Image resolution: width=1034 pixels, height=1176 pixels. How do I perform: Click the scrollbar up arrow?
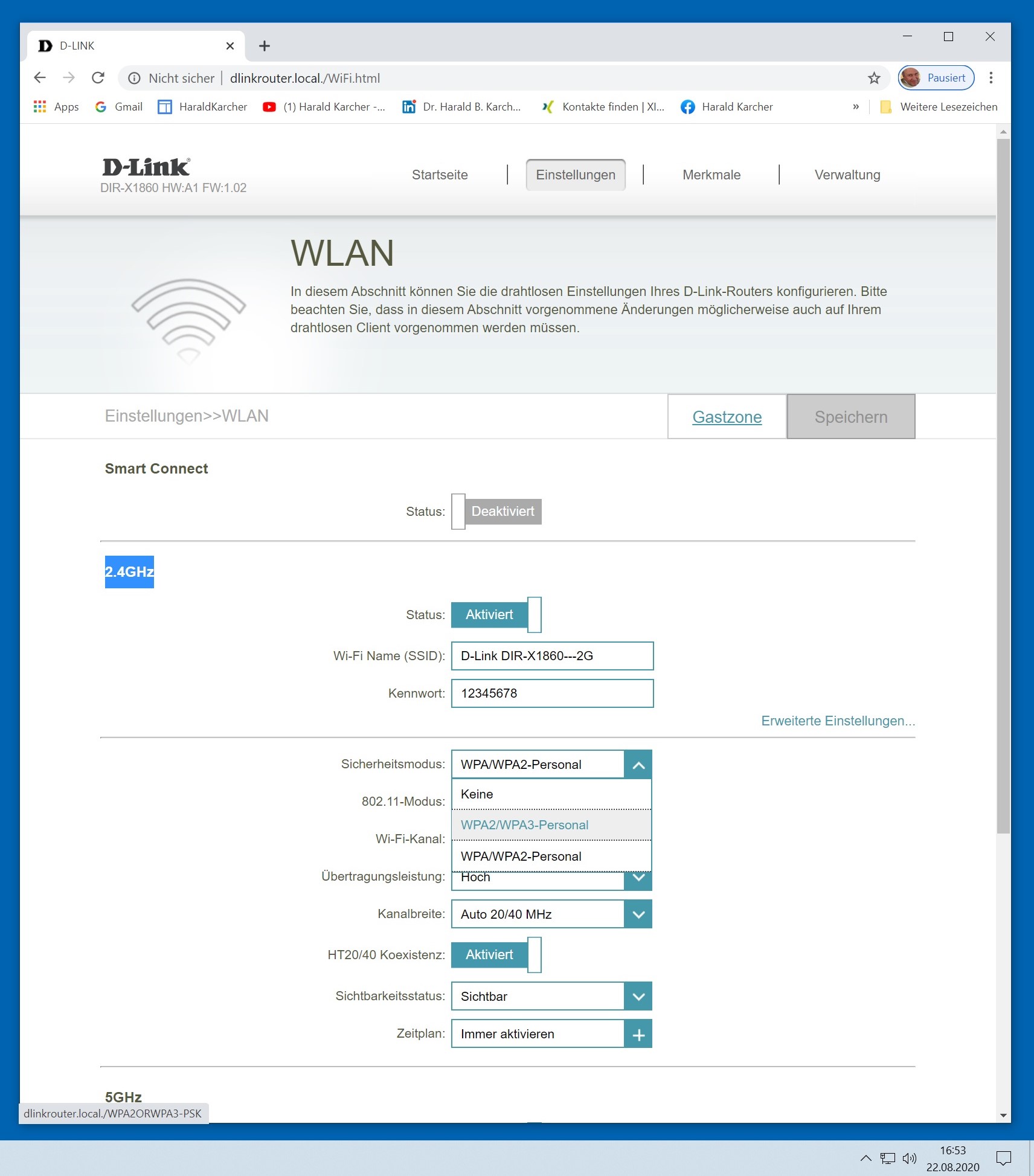1003,131
